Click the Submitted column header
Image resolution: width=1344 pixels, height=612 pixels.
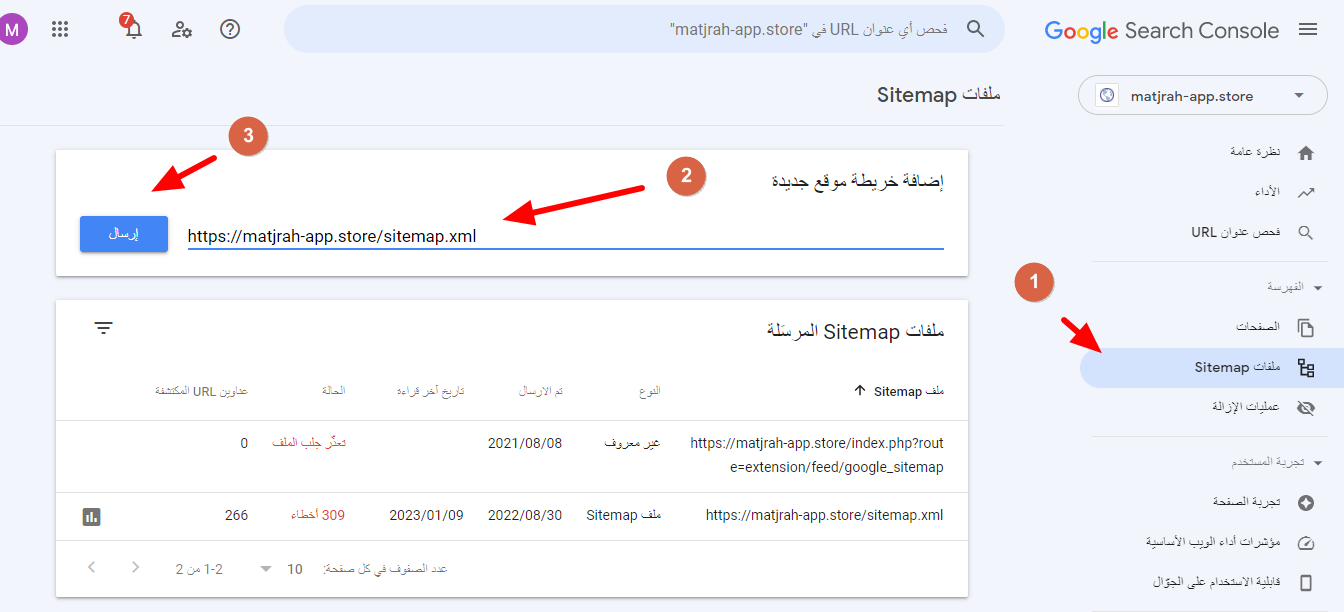coord(540,391)
